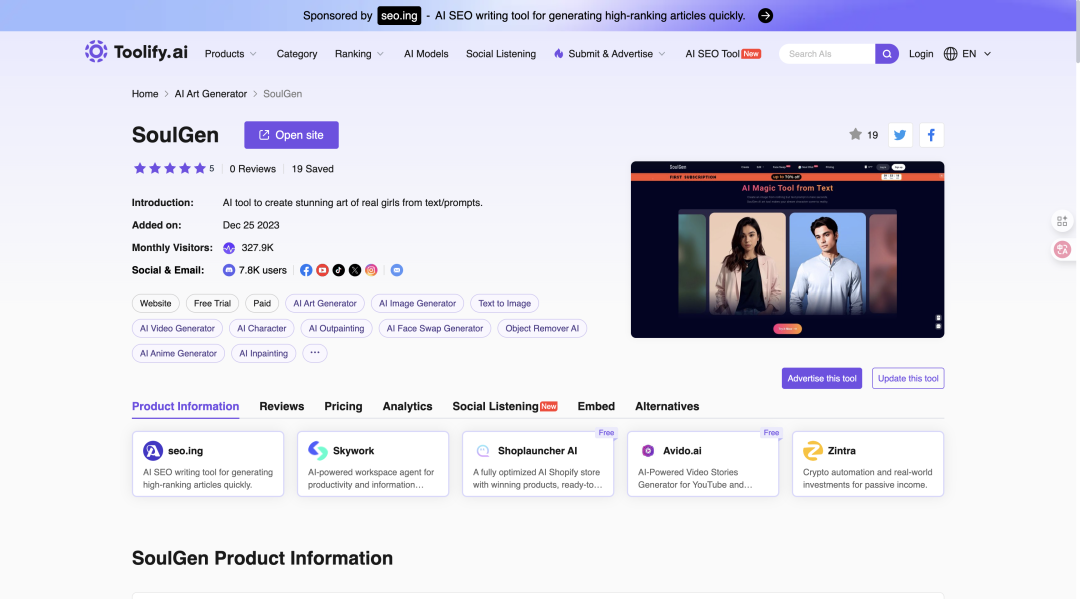This screenshot has width=1080, height=599.
Task: Click the flame icon beside Submit & Advertise
Action: (x=559, y=54)
